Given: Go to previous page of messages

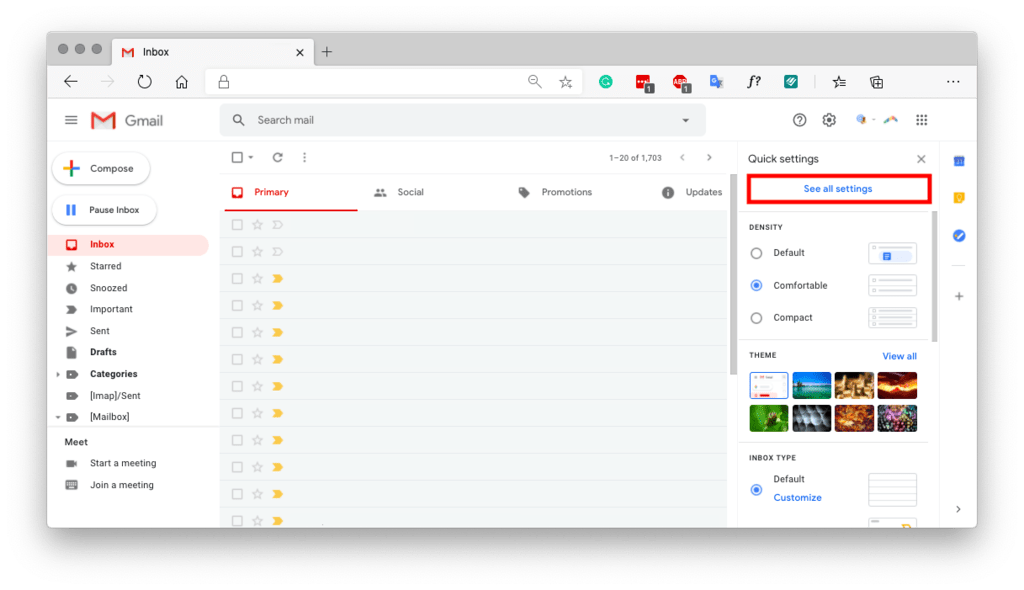Looking at the screenshot, I should (x=682, y=157).
